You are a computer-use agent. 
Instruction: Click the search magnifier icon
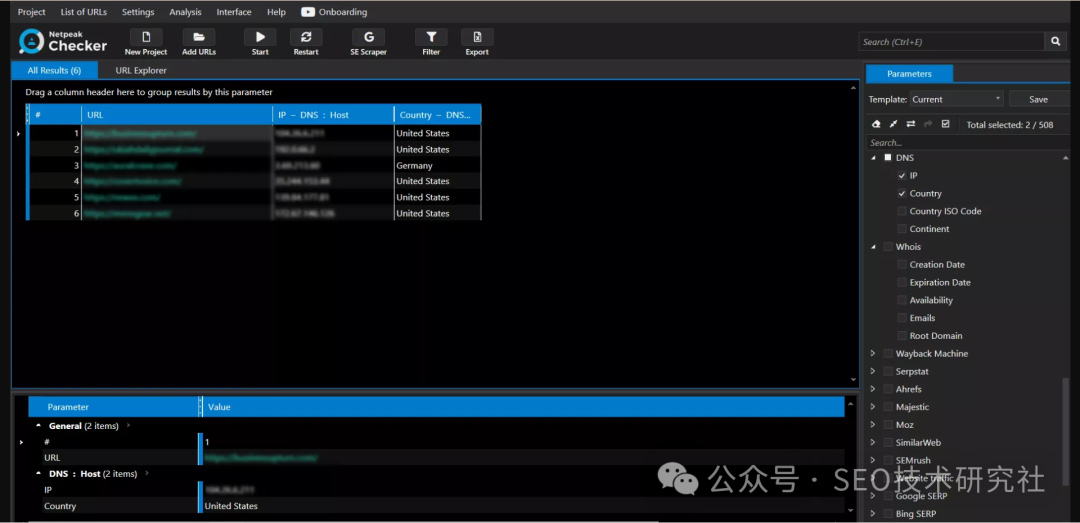pos(1055,41)
